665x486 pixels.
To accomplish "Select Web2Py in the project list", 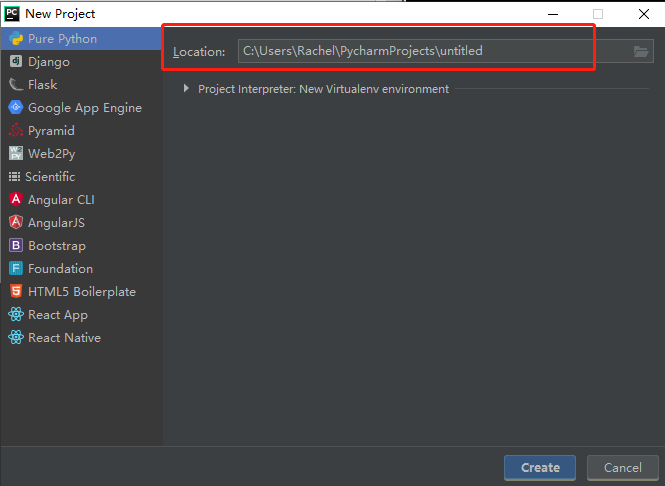I will coord(81,153).
